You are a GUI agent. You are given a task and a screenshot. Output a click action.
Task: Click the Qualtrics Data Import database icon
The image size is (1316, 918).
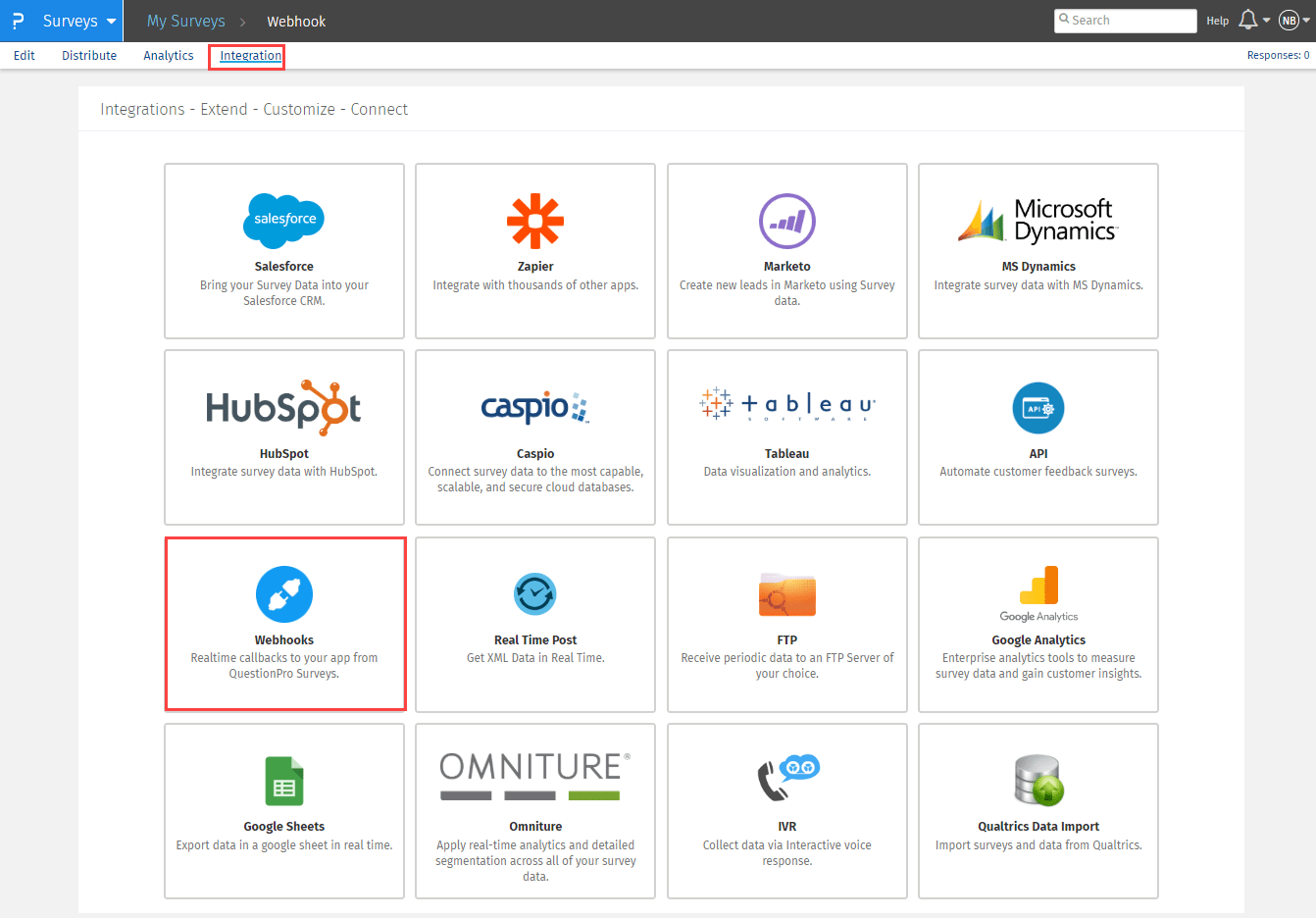[x=1038, y=781]
